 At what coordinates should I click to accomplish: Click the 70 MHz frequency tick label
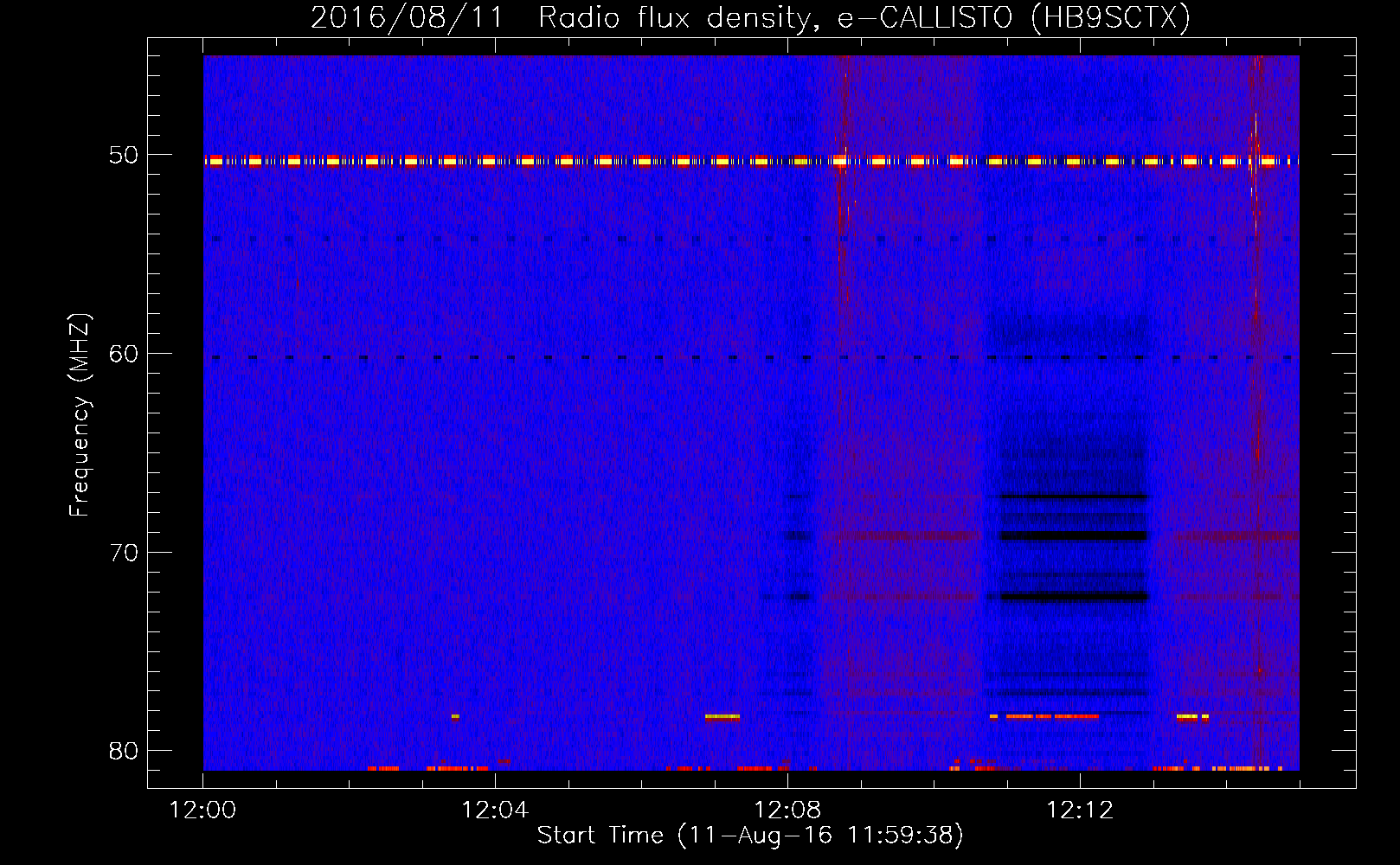[x=124, y=553]
